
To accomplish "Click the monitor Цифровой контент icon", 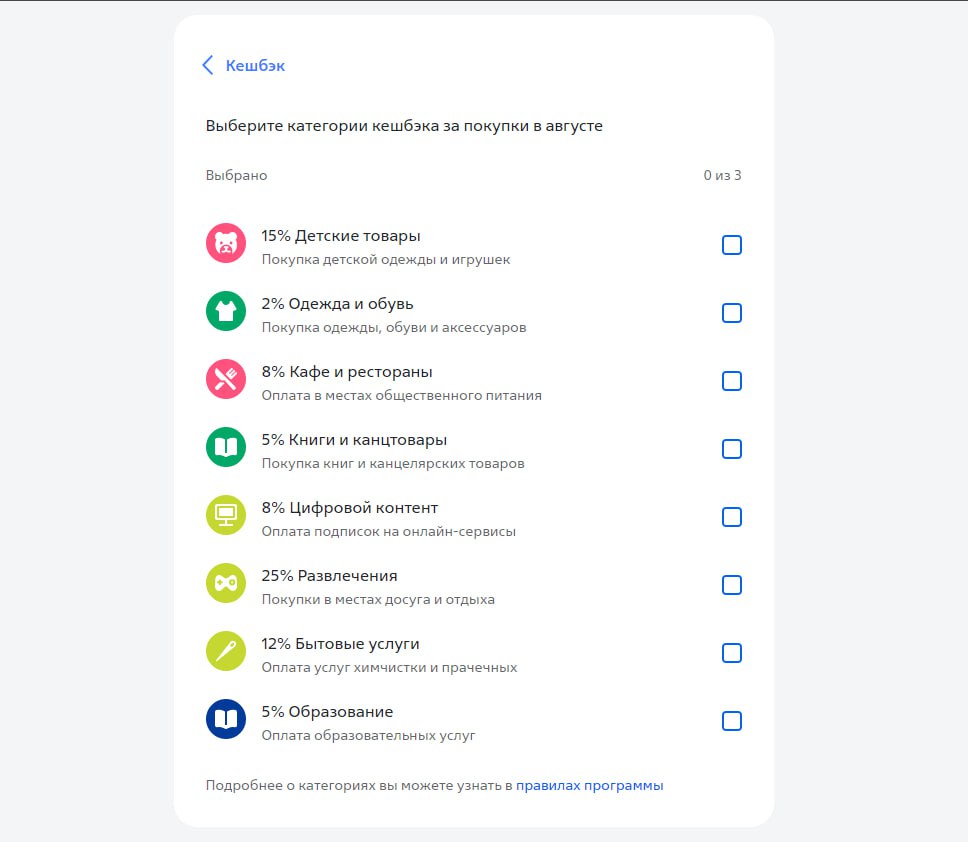I will [226, 515].
